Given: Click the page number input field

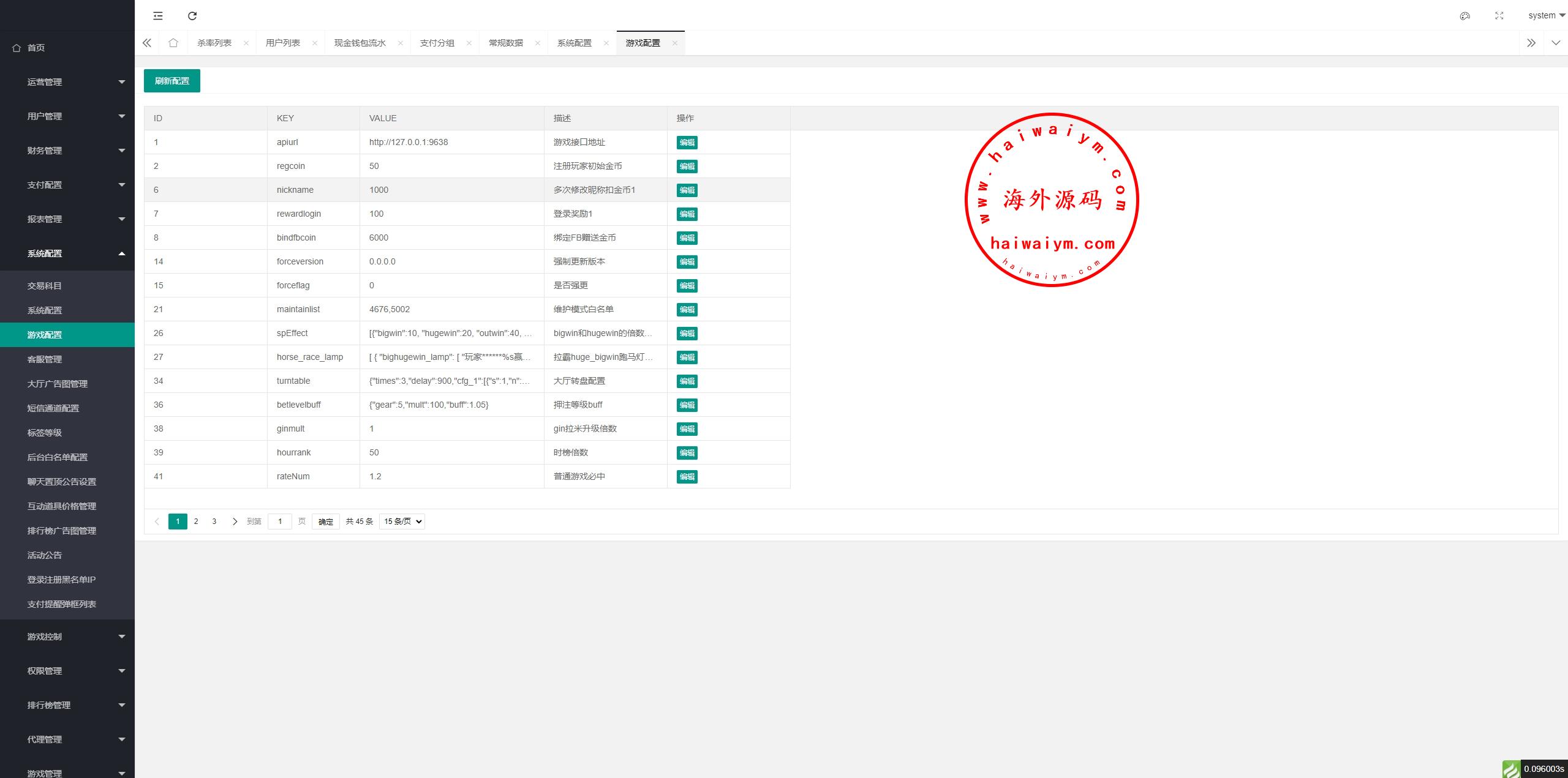Looking at the screenshot, I should (x=280, y=522).
